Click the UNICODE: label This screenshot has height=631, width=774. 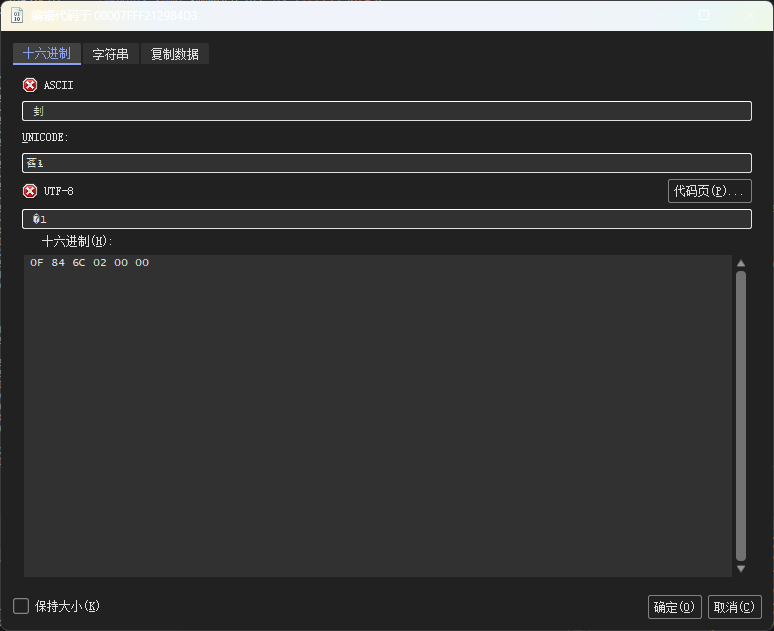pos(45,137)
